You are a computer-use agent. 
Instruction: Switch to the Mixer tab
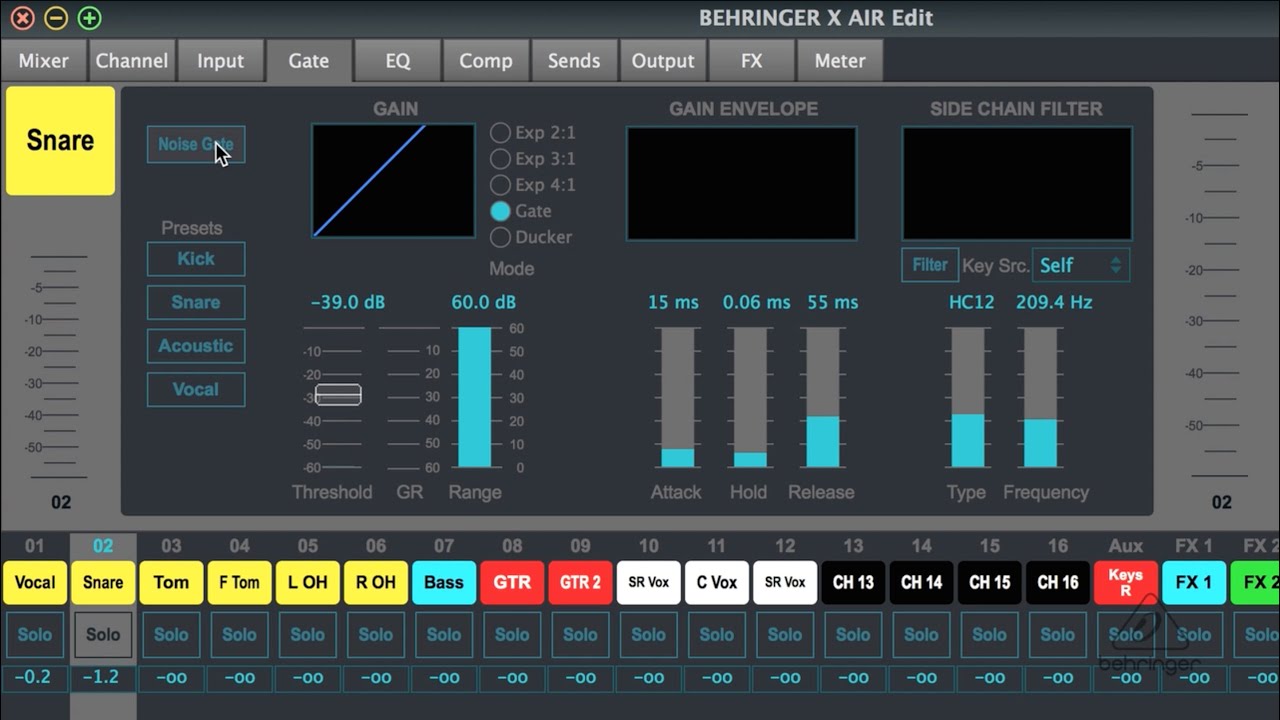pyautogui.click(x=44, y=61)
